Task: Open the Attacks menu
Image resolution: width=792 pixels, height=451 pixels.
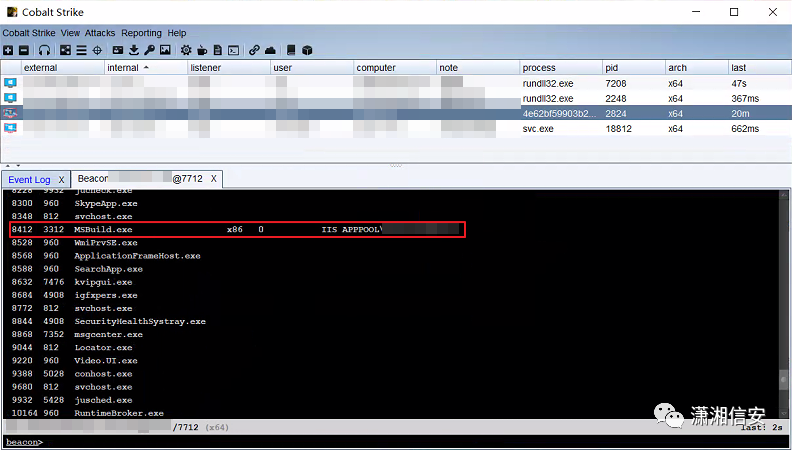Action: pos(100,33)
